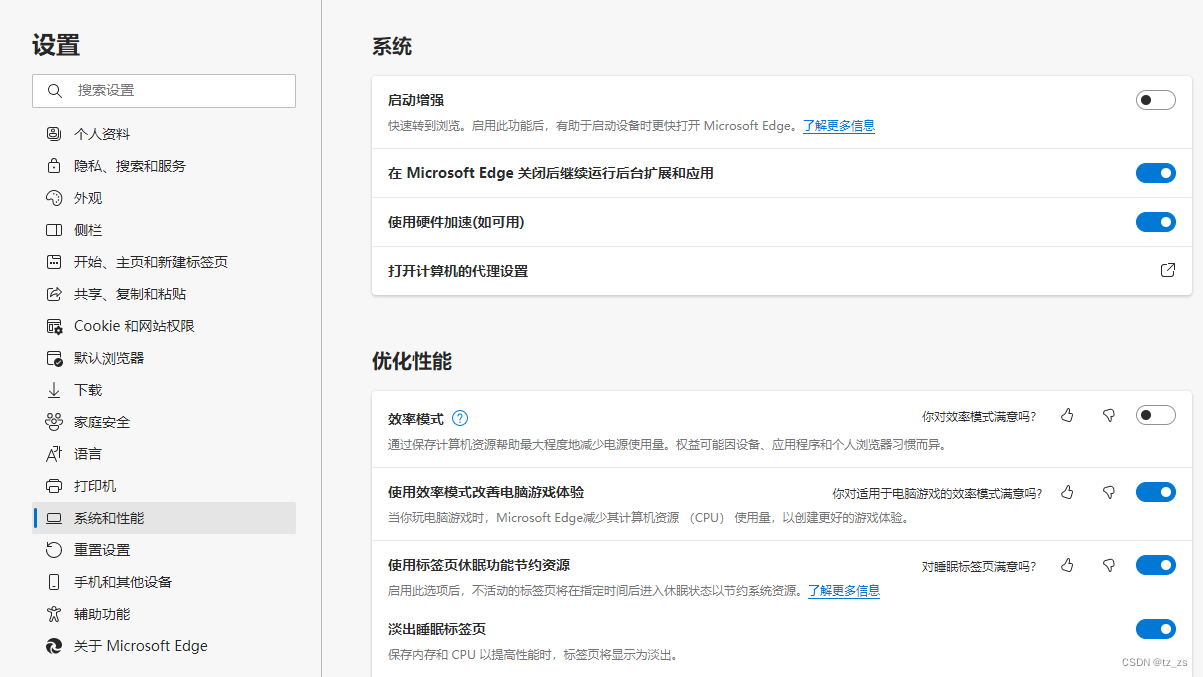Toggle 使用效率模式改善电脑游戏体验 switch
The height and width of the screenshot is (677, 1203).
pos(1155,492)
